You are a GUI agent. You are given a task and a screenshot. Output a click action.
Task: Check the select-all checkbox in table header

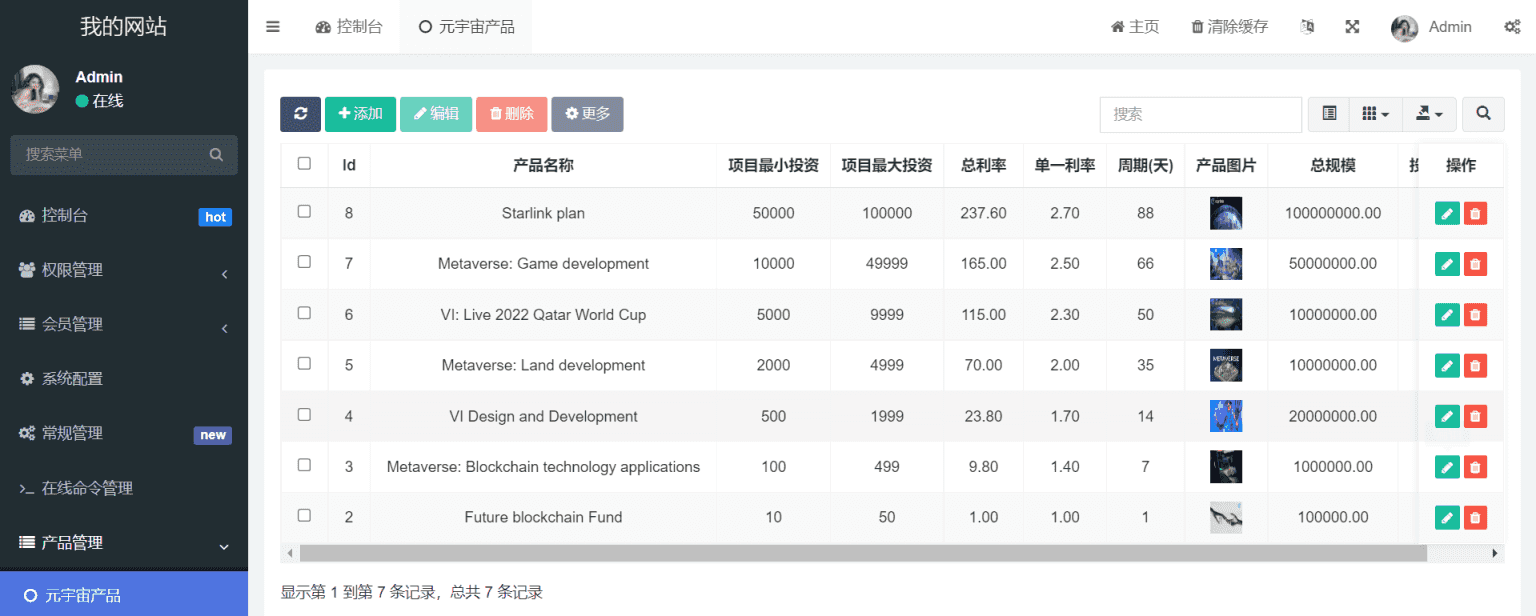pos(304,164)
